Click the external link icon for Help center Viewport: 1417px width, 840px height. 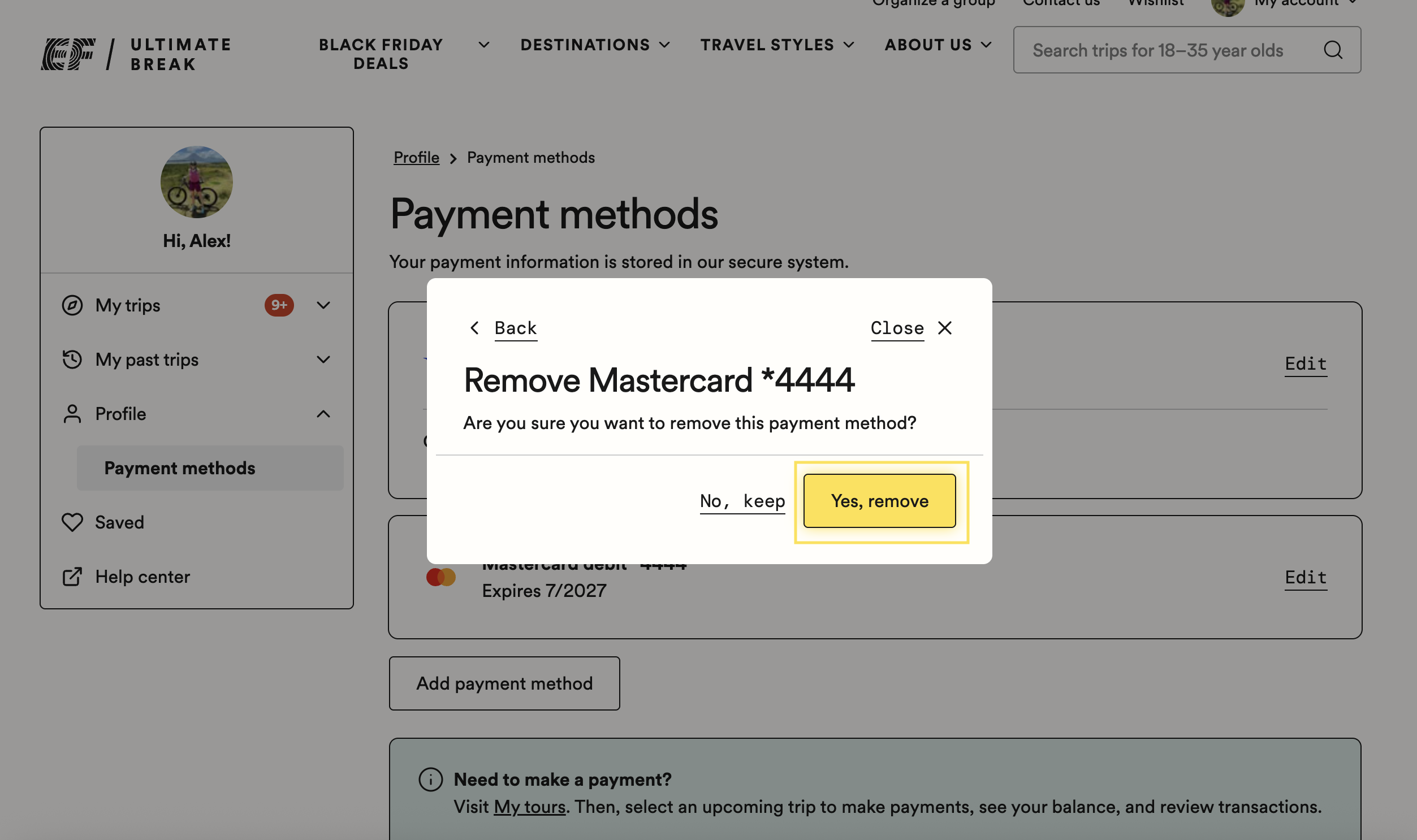72,577
